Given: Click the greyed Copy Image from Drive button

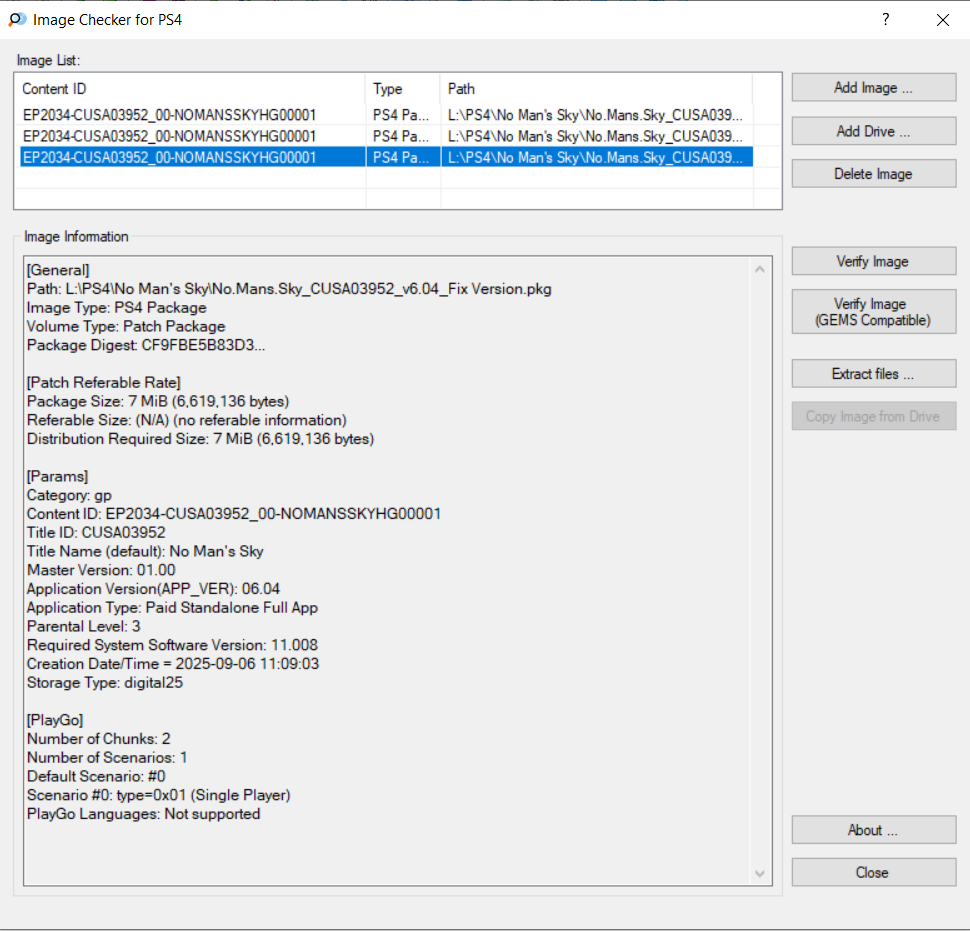Looking at the screenshot, I should click(x=873, y=416).
